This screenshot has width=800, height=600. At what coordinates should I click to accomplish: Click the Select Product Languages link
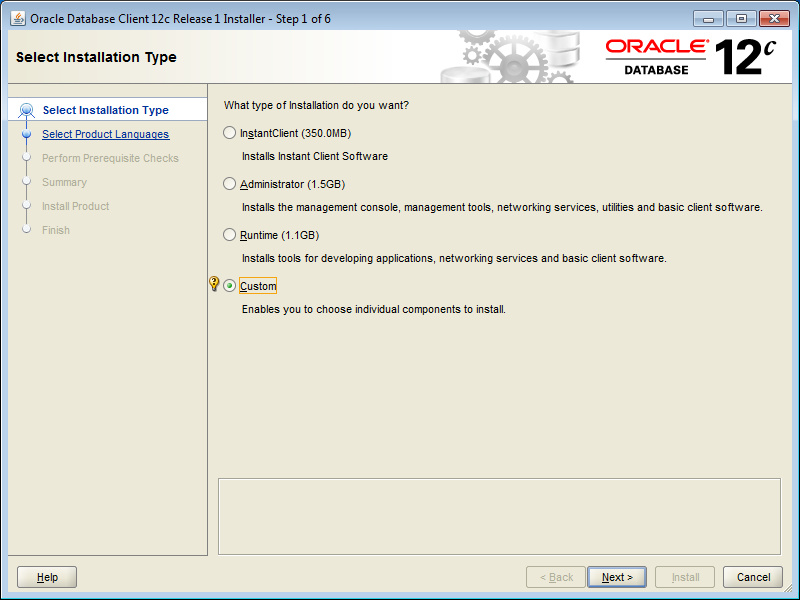pos(104,134)
